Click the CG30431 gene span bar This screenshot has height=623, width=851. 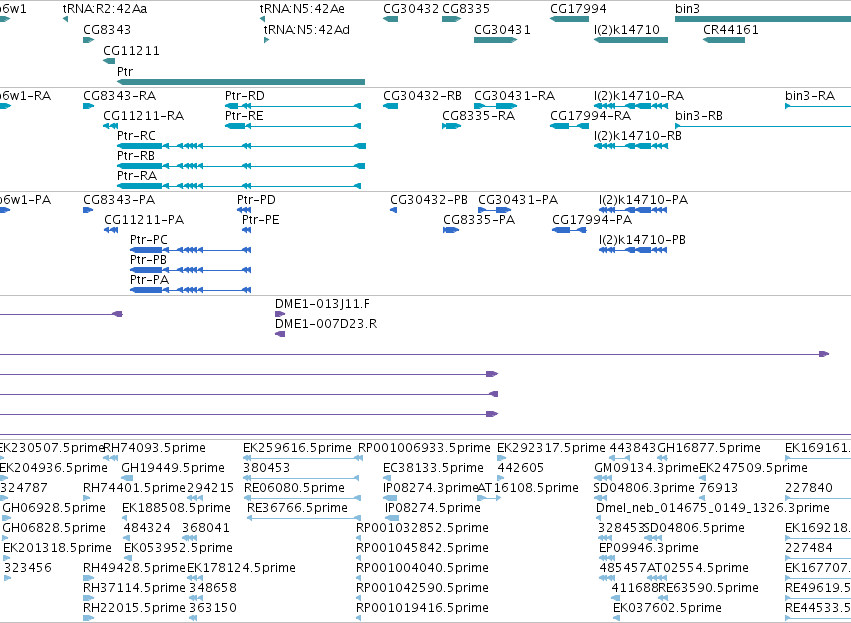pyautogui.click(x=495, y=40)
